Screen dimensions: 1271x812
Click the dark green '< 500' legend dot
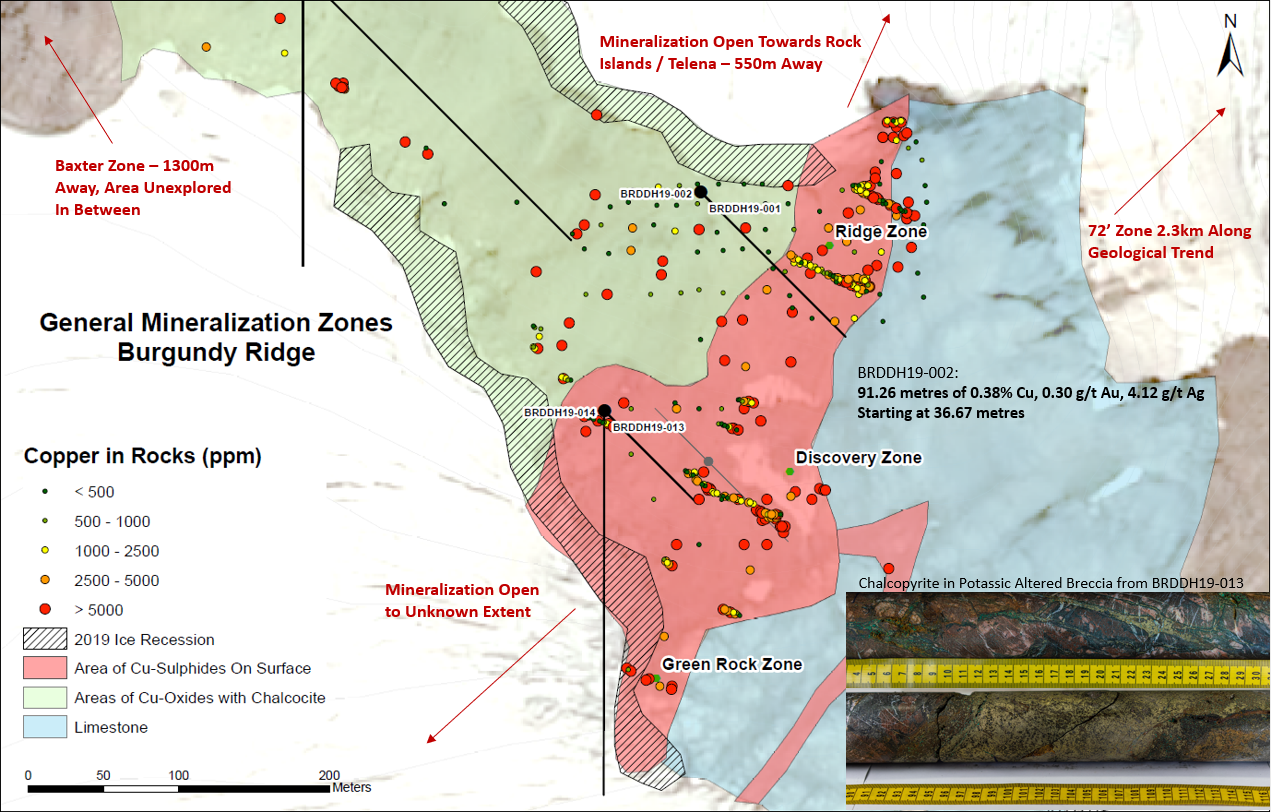(46, 492)
